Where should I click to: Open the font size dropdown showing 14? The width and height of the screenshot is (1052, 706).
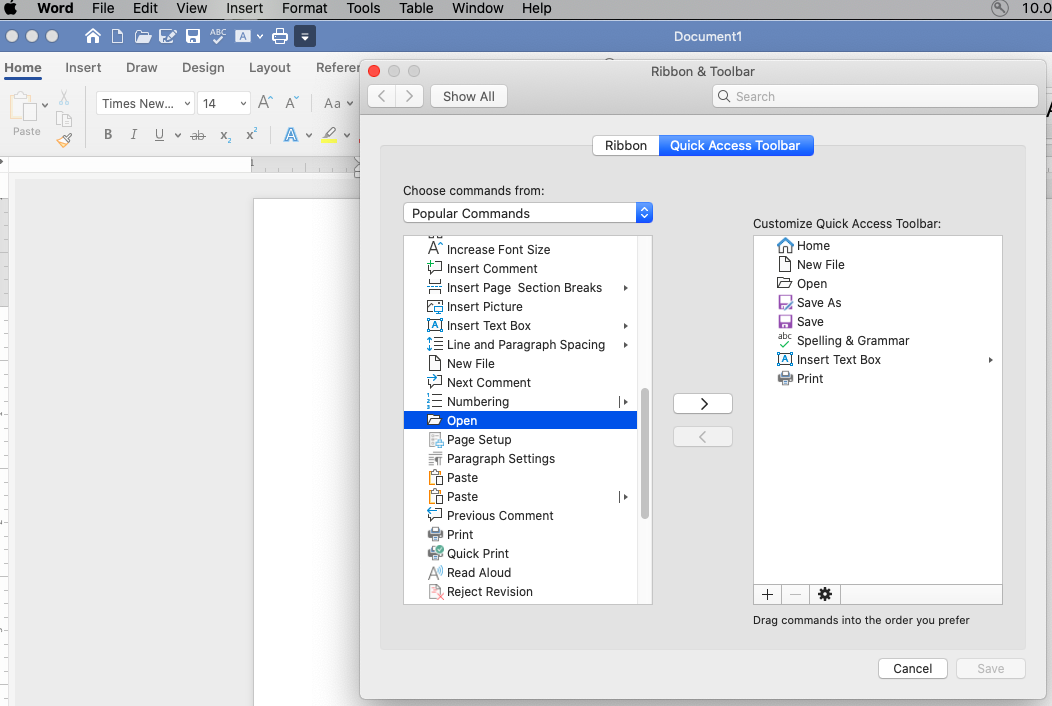tap(225, 103)
